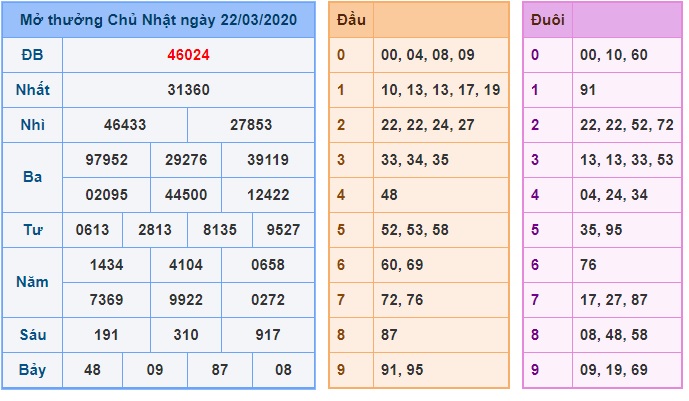Select fifth prize number 4104
689x401 pixels.
coord(186,265)
